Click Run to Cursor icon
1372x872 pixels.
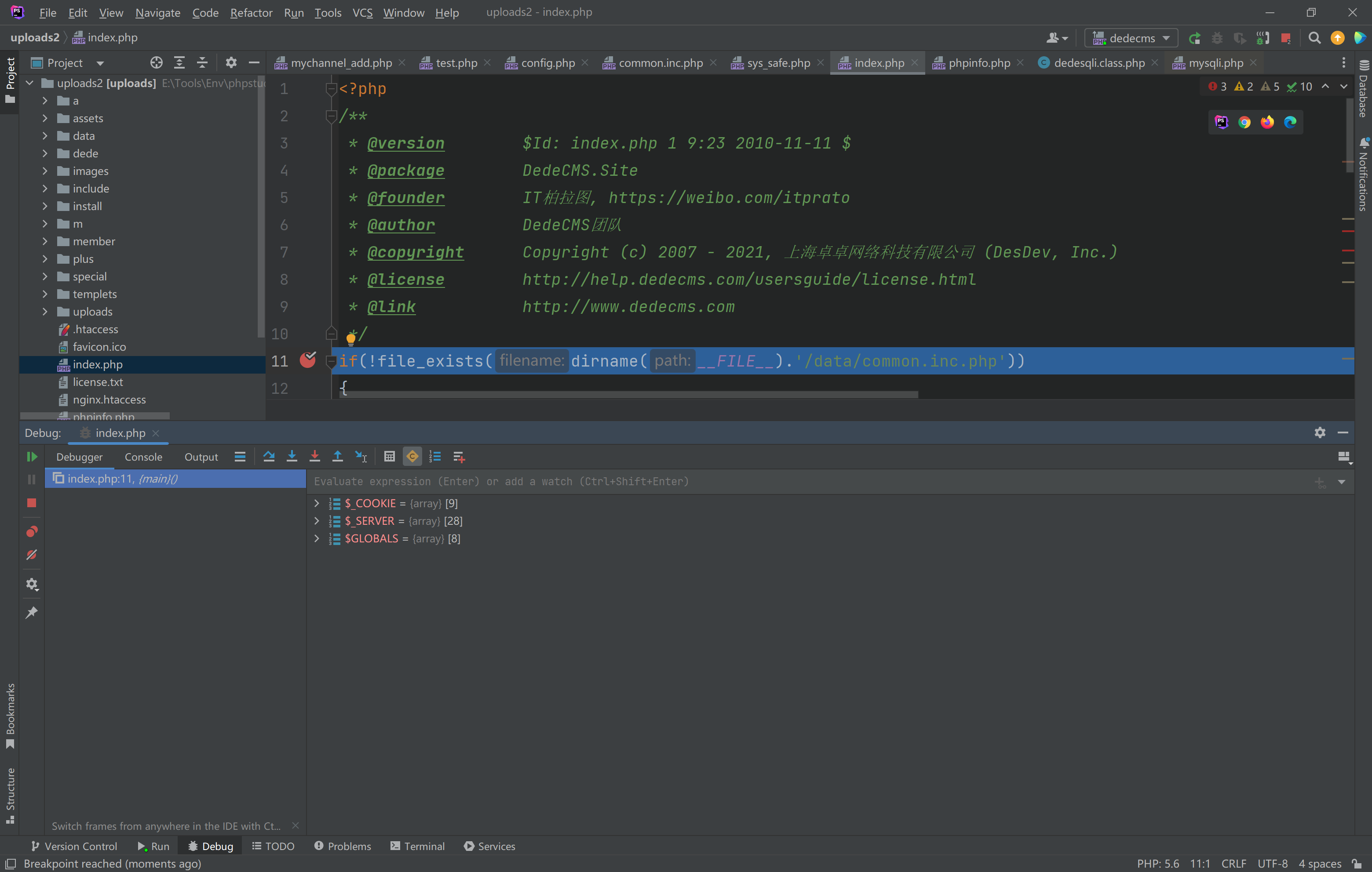pyautogui.click(x=361, y=456)
